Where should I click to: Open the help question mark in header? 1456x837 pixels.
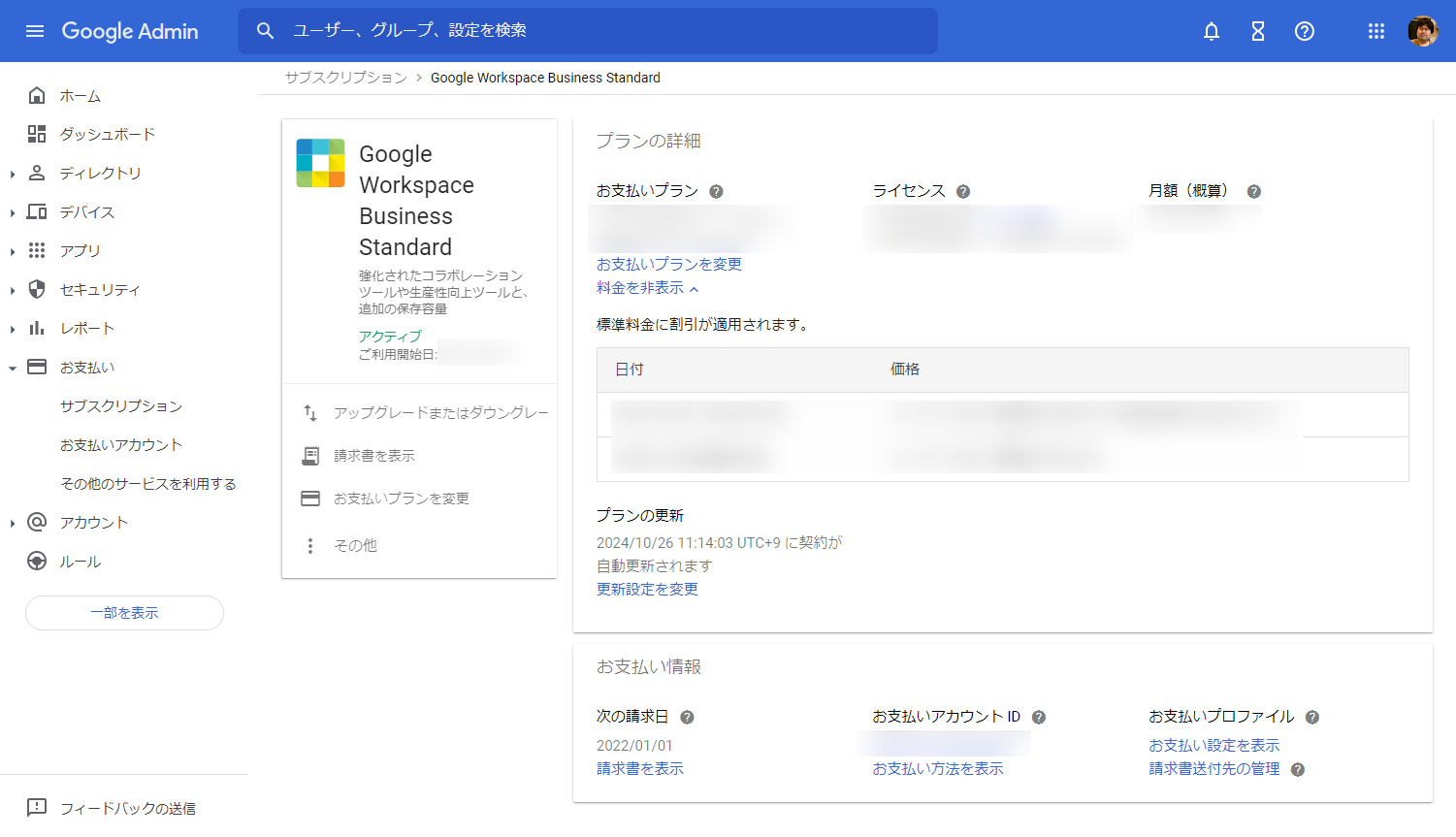[1305, 31]
